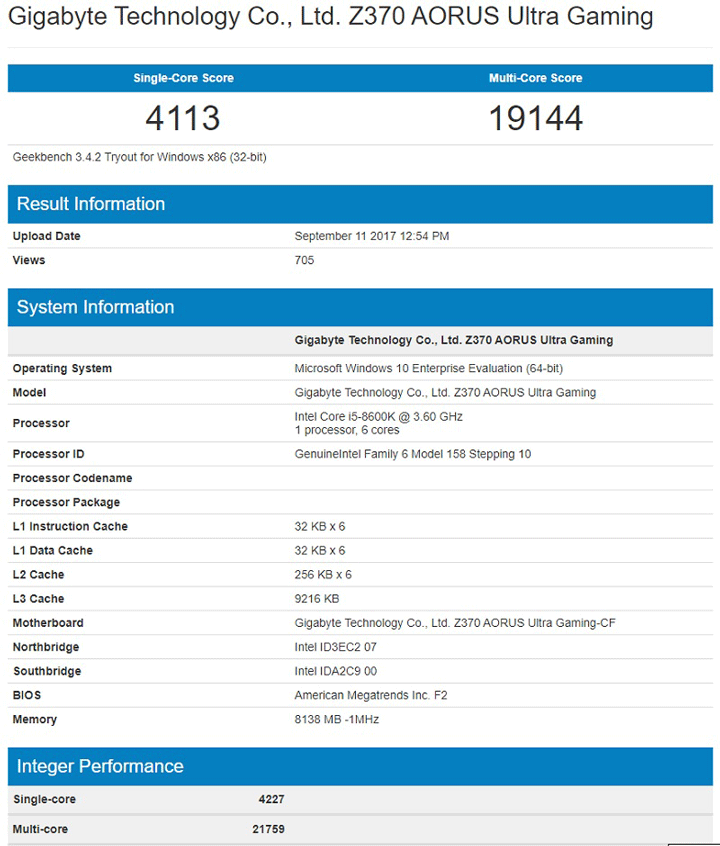Click the Integer Single-core label
Image resolution: width=720 pixels, height=846 pixels.
pyautogui.click(x=44, y=799)
